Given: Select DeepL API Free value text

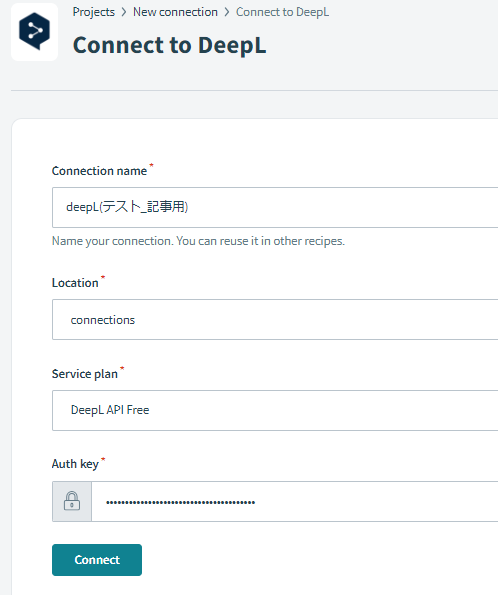Looking at the screenshot, I should (110, 410).
